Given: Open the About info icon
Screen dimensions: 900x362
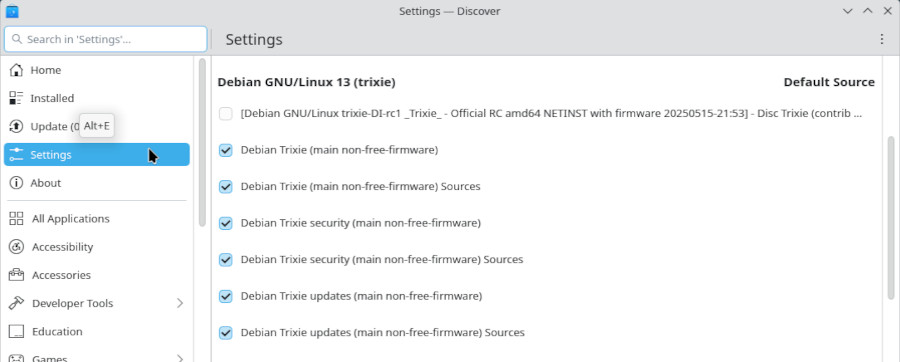Looking at the screenshot, I should (17, 183).
